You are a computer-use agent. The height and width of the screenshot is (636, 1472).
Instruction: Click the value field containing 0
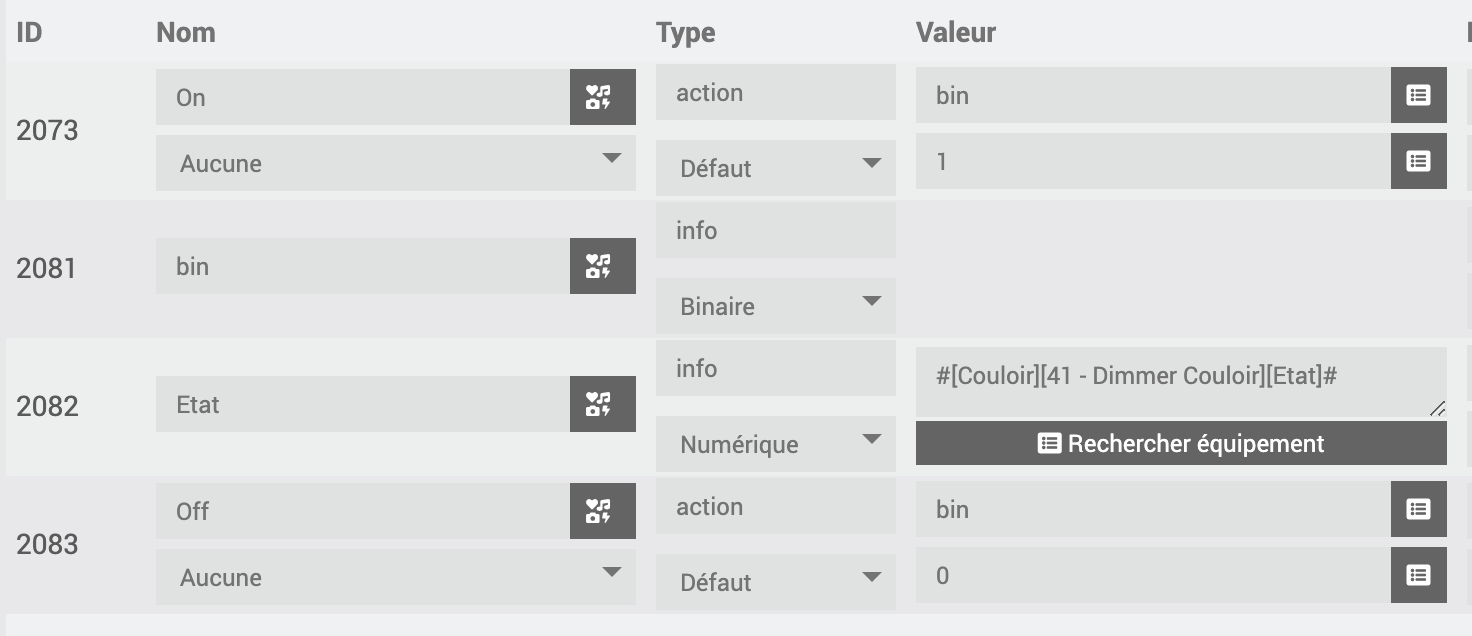(1153, 575)
